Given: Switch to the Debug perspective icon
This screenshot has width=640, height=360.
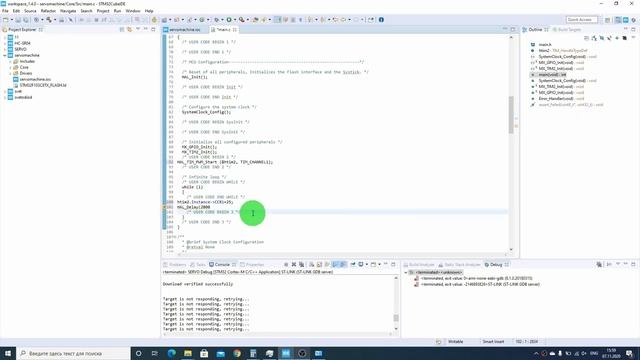Looking at the screenshot, I should 633,20.
